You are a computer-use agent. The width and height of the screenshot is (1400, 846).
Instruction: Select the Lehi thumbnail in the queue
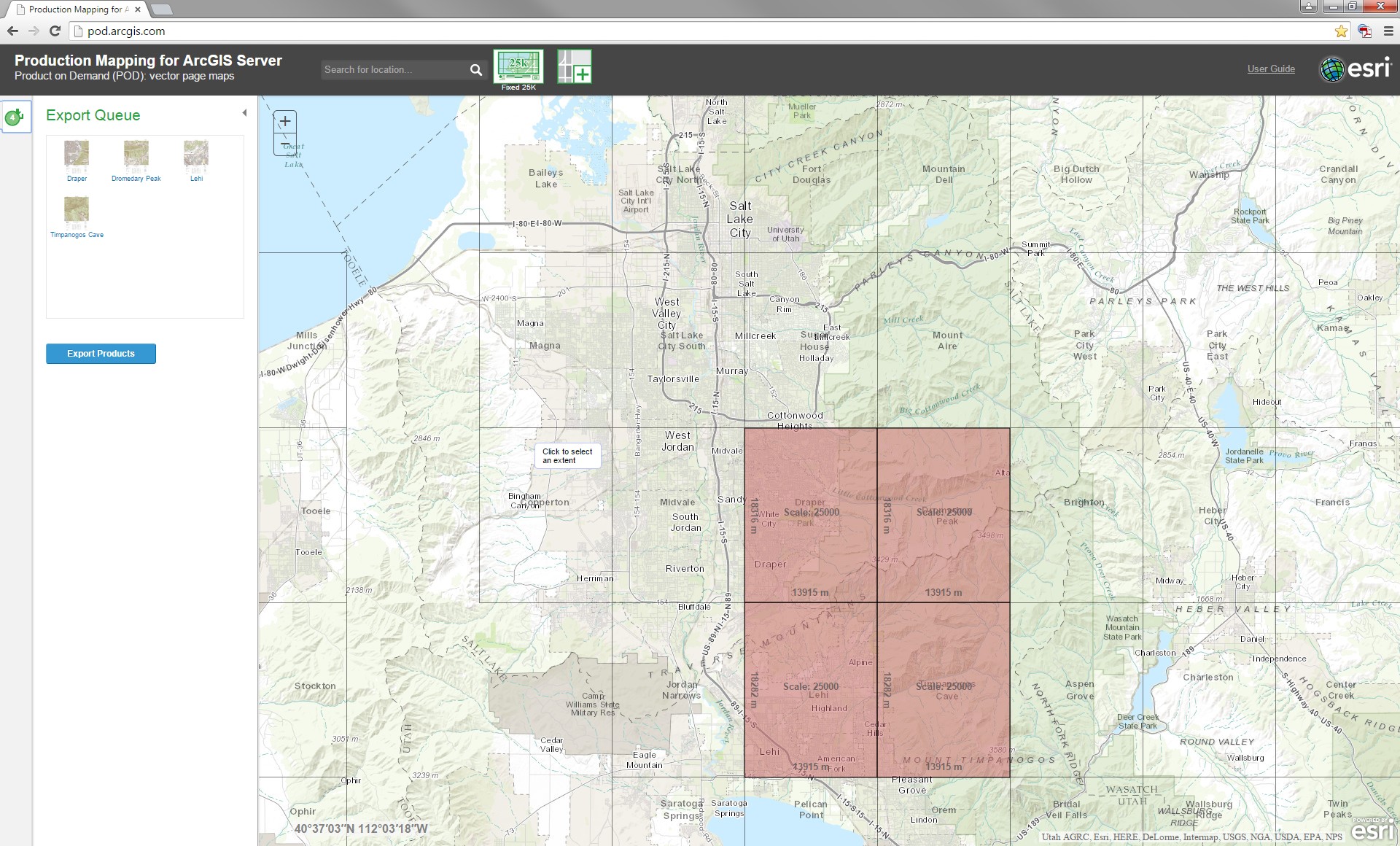point(196,154)
